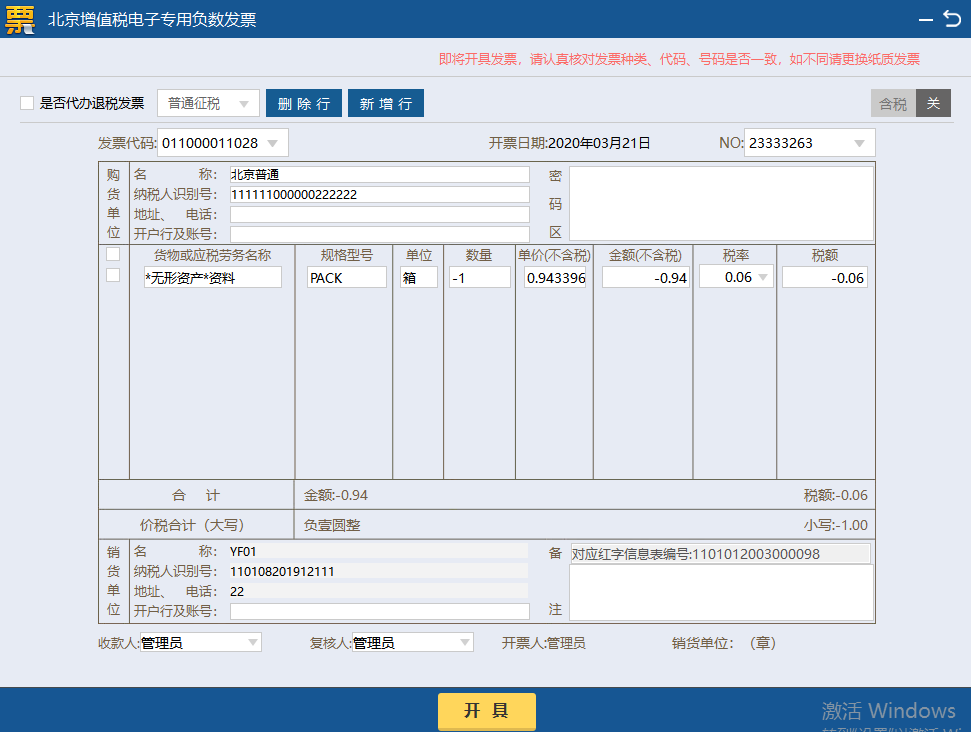Expand the 复核人 reviewer dropdown
The height and width of the screenshot is (732, 971).
tap(462, 642)
